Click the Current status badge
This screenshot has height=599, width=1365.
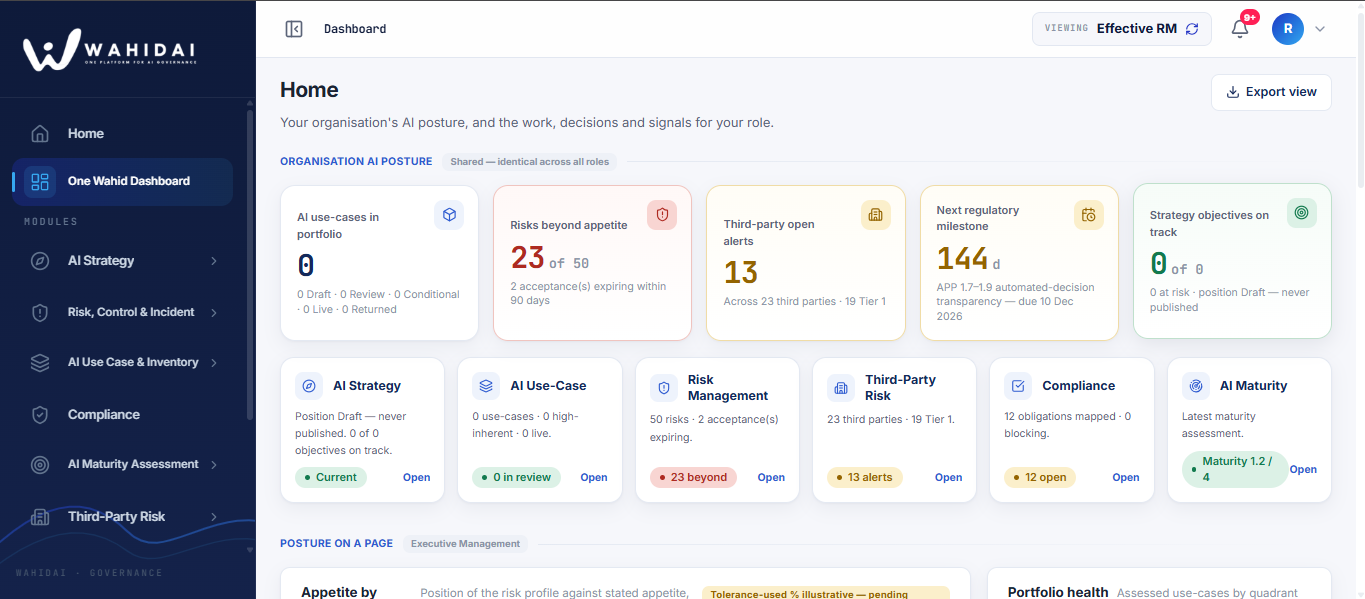331,478
